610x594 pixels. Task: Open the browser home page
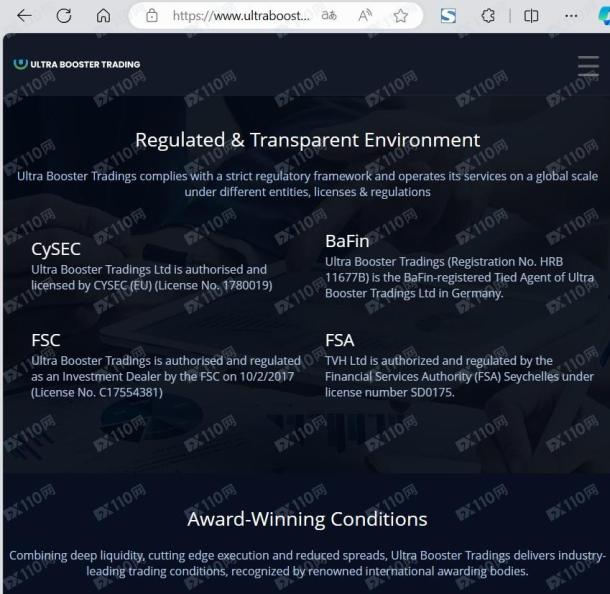coord(103,16)
